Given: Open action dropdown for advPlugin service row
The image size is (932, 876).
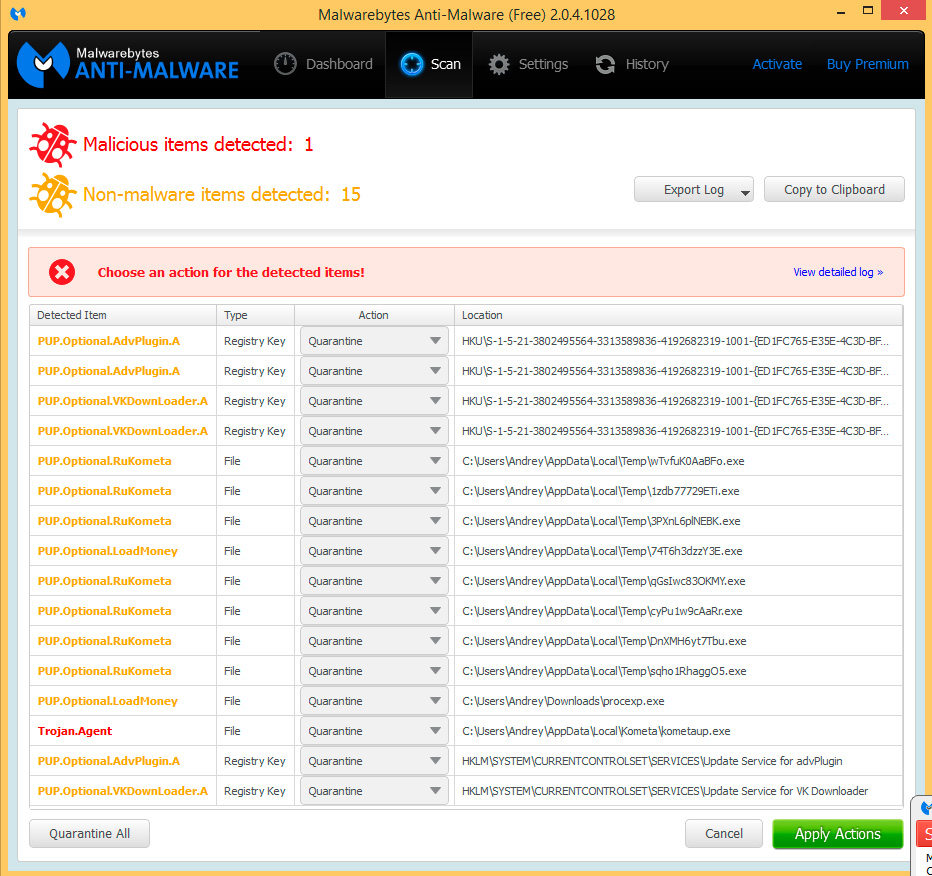Looking at the screenshot, I should tap(374, 761).
